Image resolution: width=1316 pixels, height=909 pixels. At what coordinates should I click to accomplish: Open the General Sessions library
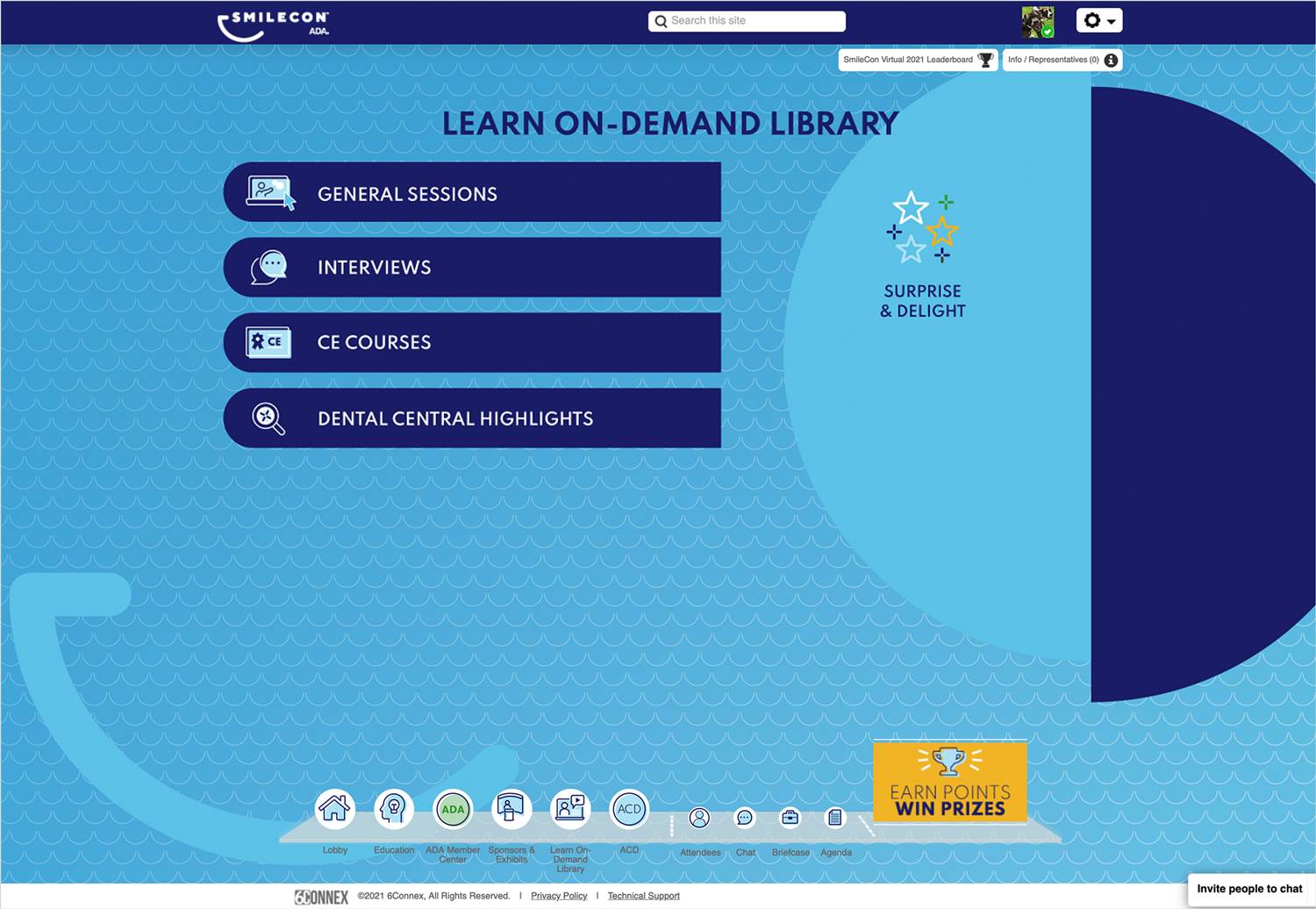click(x=472, y=192)
